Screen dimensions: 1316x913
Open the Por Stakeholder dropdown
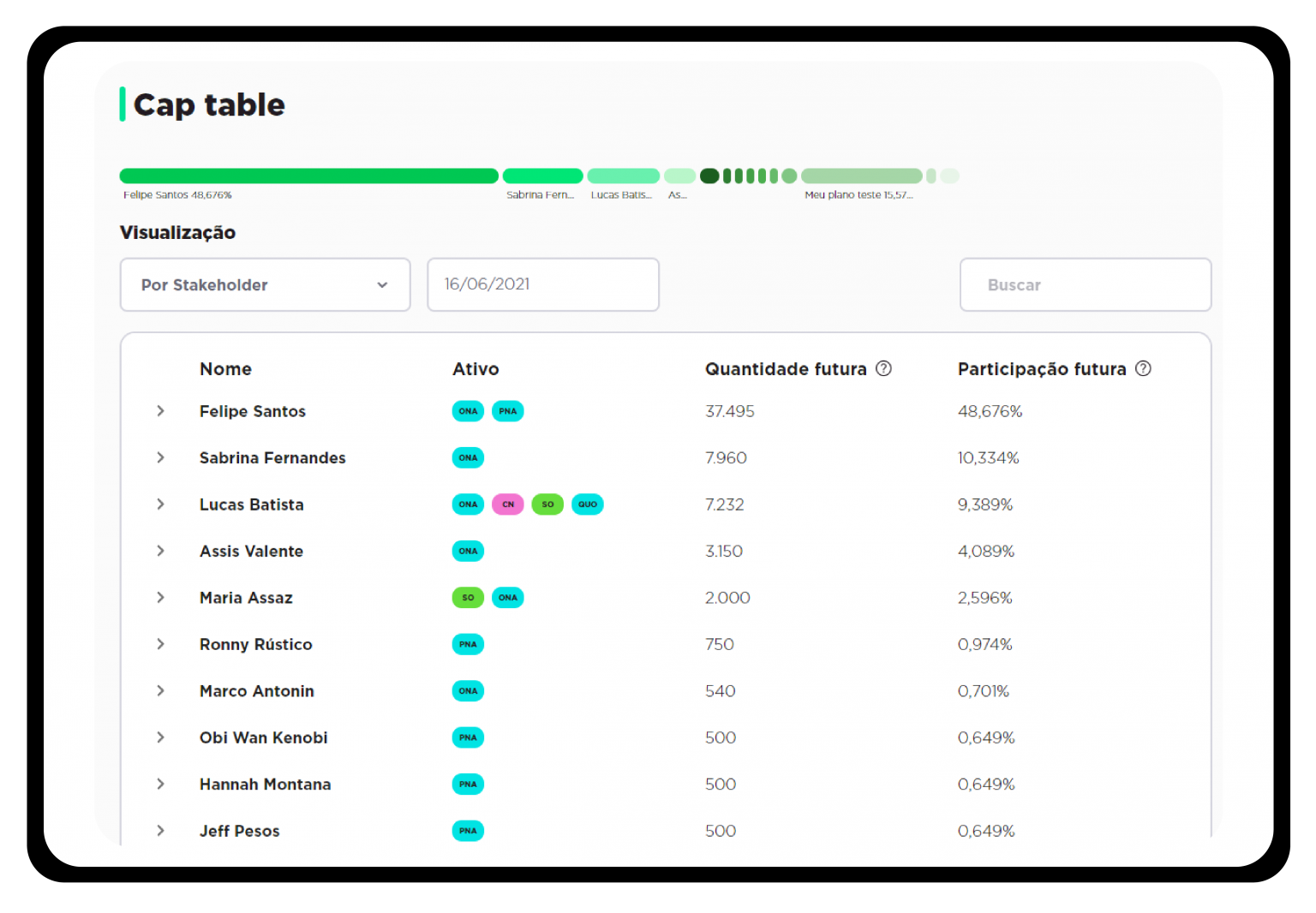click(x=265, y=284)
